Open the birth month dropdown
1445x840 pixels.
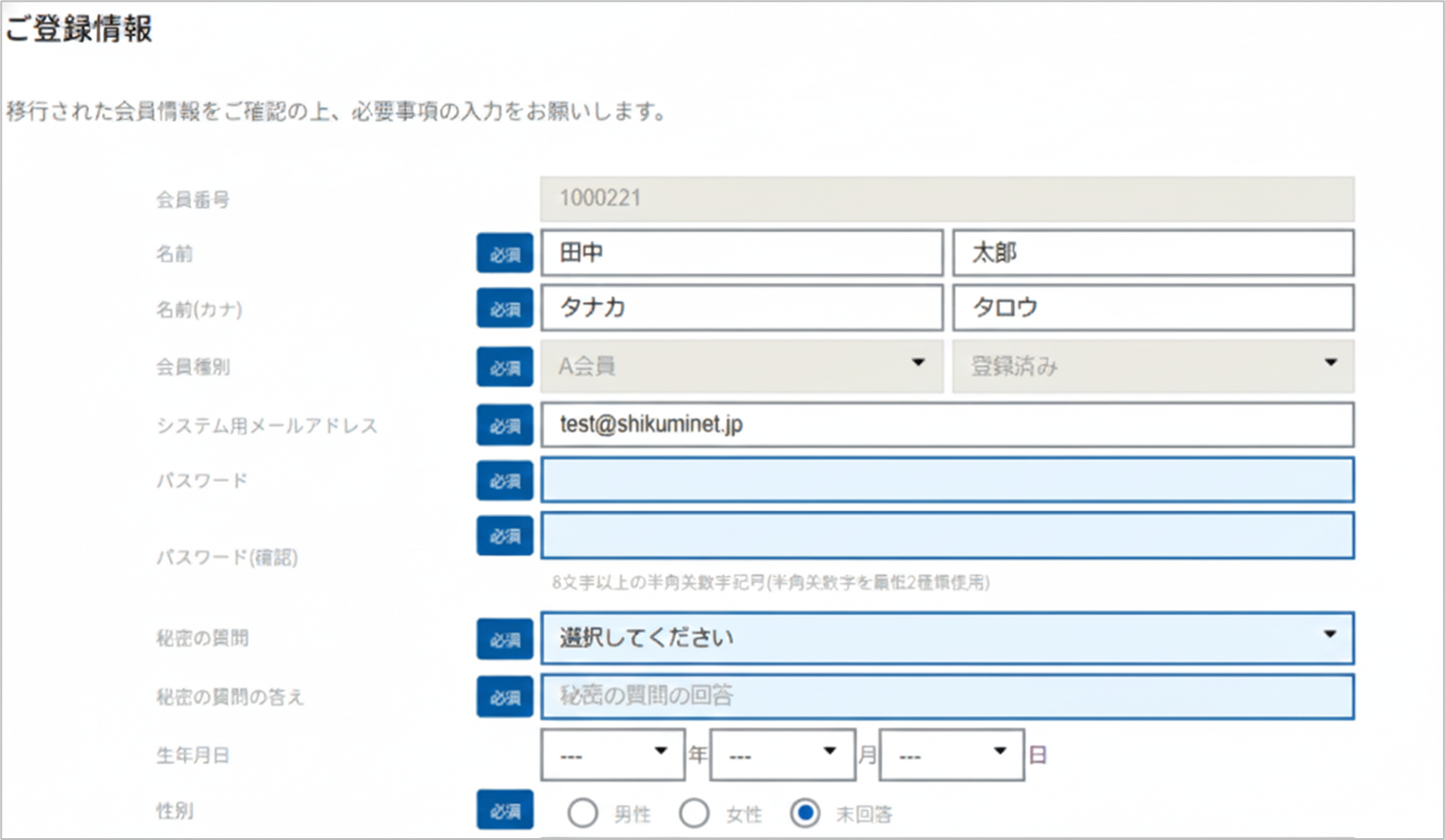click(x=782, y=755)
